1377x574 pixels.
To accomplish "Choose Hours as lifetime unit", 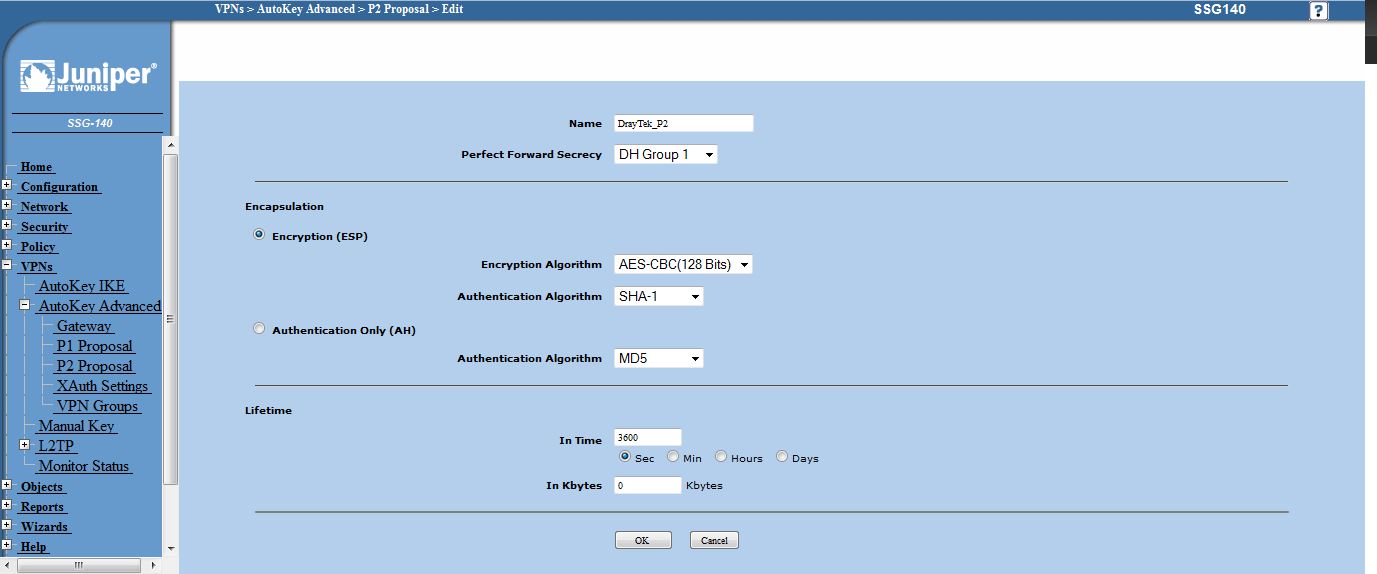I will (x=721, y=457).
